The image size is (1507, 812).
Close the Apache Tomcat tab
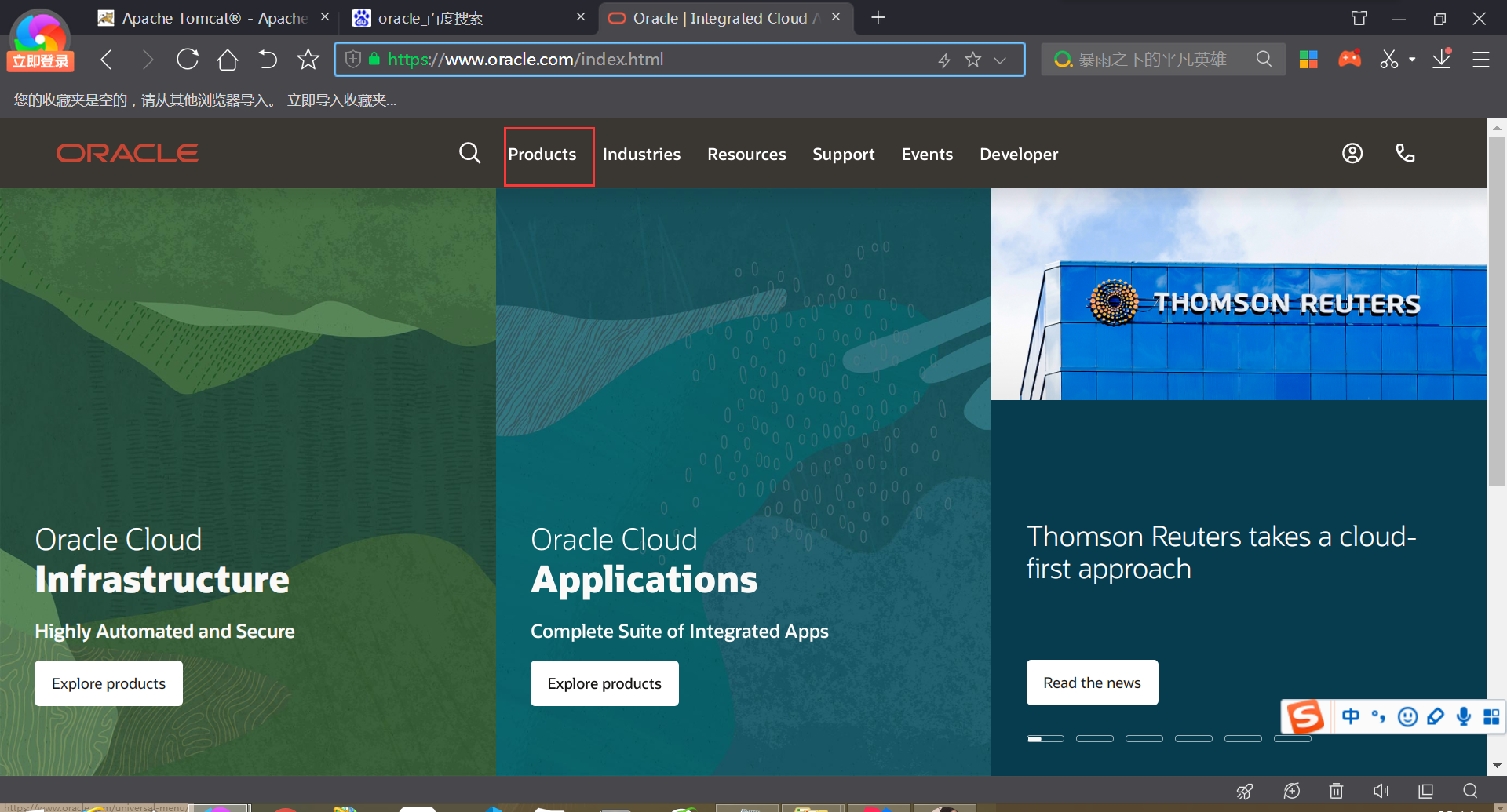[325, 16]
